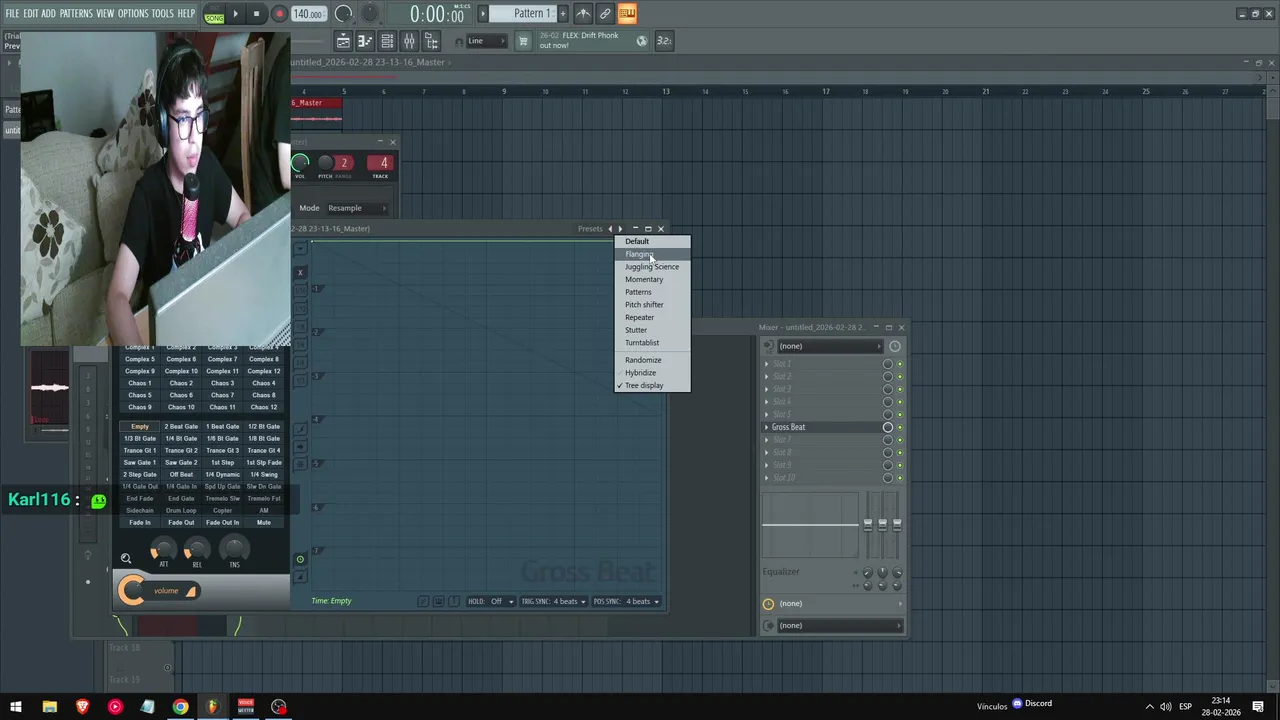Viewport: 1280px width, 720px height.
Task: Open the HOLD Off dropdown
Action: click(491, 601)
